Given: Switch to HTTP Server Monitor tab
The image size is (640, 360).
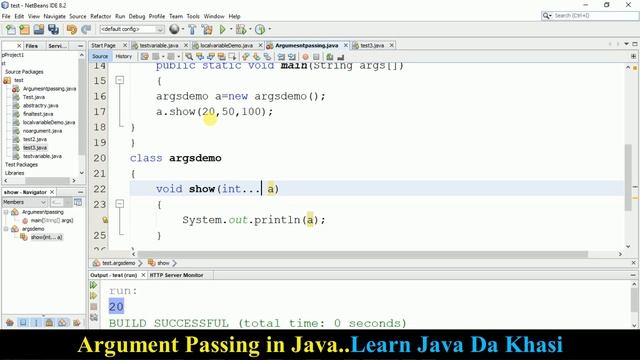Looking at the screenshot, I should (x=176, y=275).
